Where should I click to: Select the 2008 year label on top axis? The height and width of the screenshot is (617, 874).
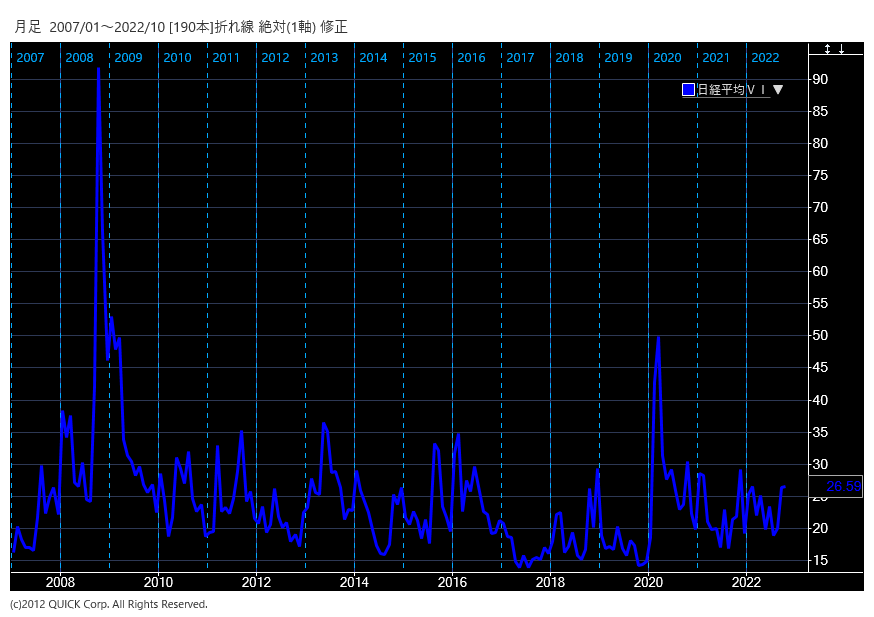(x=79, y=58)
